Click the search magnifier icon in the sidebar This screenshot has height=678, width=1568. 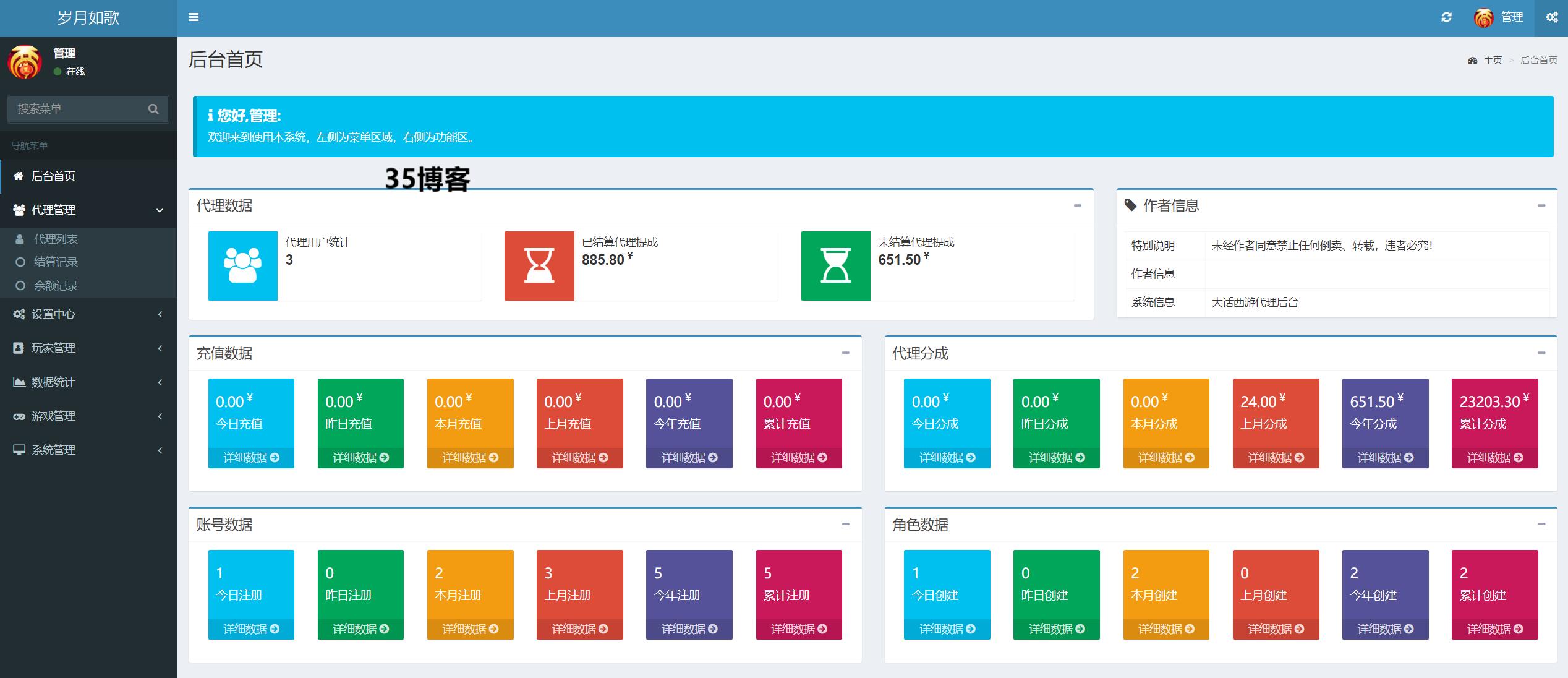(x=153, y=109)
